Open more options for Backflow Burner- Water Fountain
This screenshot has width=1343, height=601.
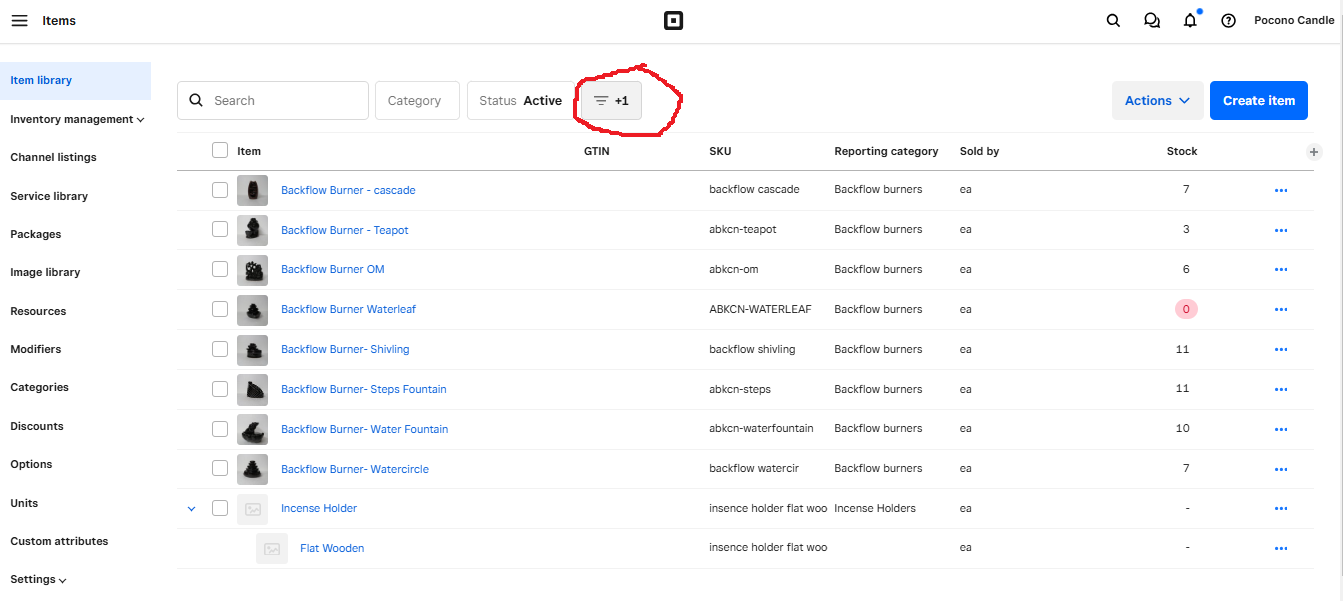pyautogui.click(x=1281, y=429)
